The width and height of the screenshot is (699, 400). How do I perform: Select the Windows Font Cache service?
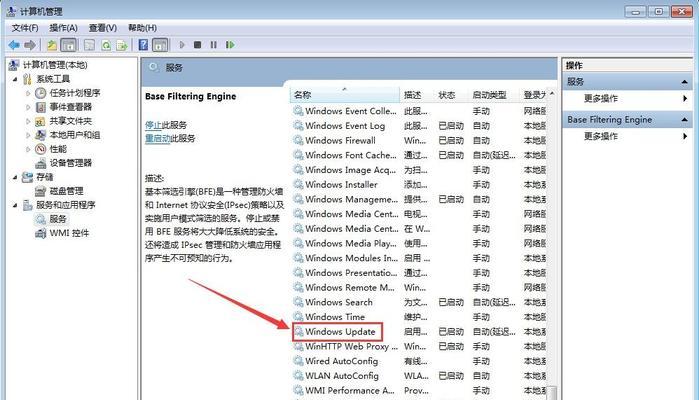350,155
